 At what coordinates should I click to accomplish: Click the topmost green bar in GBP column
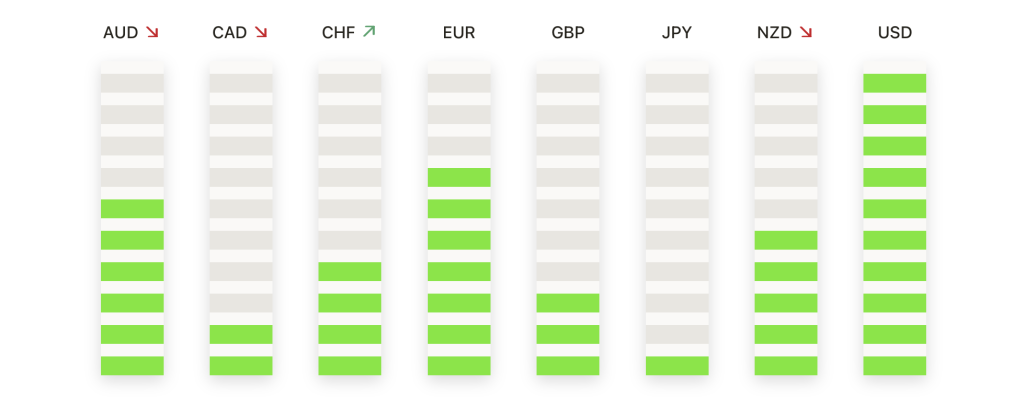click(x=568, y=303)
